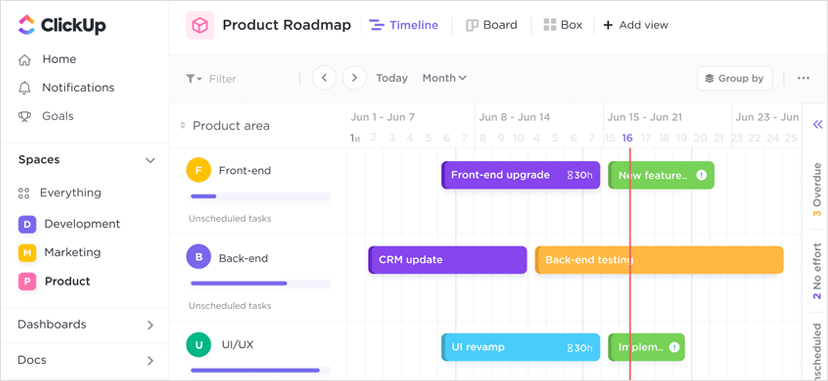Viewport: 828px width, 381px height.
Task: Open the three-dot more options menu
Action: pos(804,79)
